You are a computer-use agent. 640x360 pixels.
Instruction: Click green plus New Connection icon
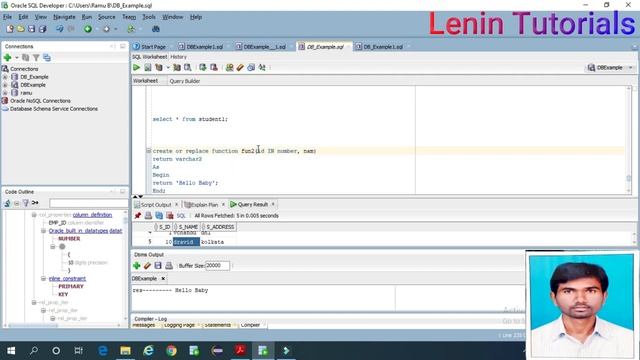coord(7,58)
